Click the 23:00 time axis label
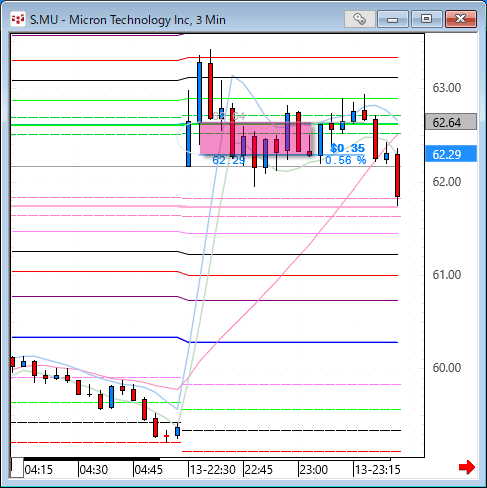 click(314, 470)
